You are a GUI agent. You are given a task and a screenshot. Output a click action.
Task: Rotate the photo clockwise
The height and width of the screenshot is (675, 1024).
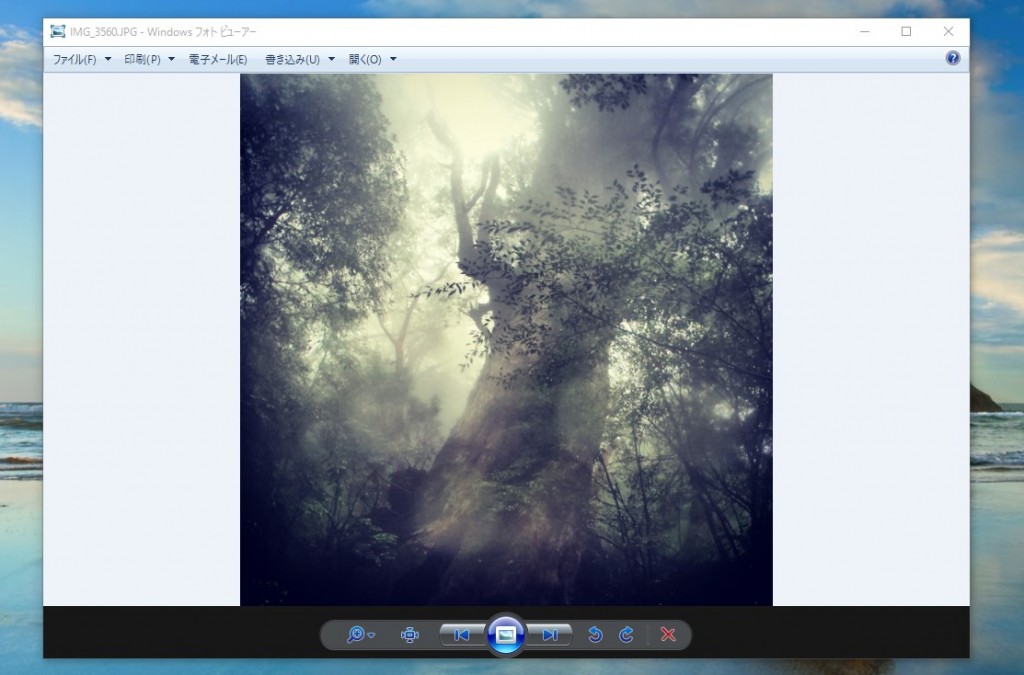pos(626,635)
